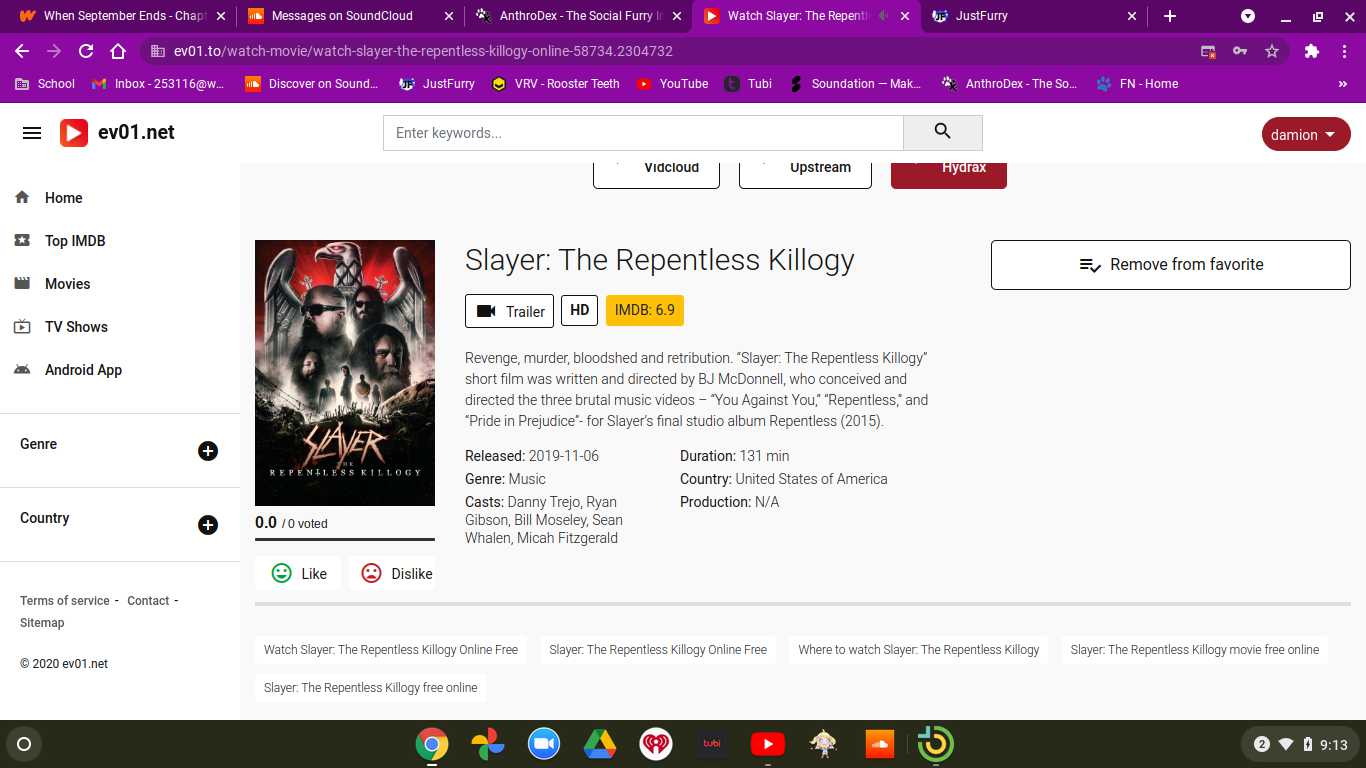Viewport: 1366px width, 768px height.
Task: Open the YouTube bookmark
Action: pos(672,84)
